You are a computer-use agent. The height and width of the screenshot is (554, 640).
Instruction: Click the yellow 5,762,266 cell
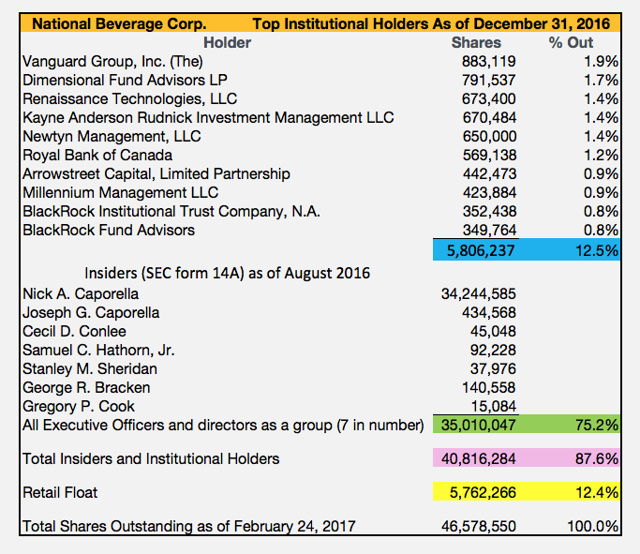coord(476,492)
